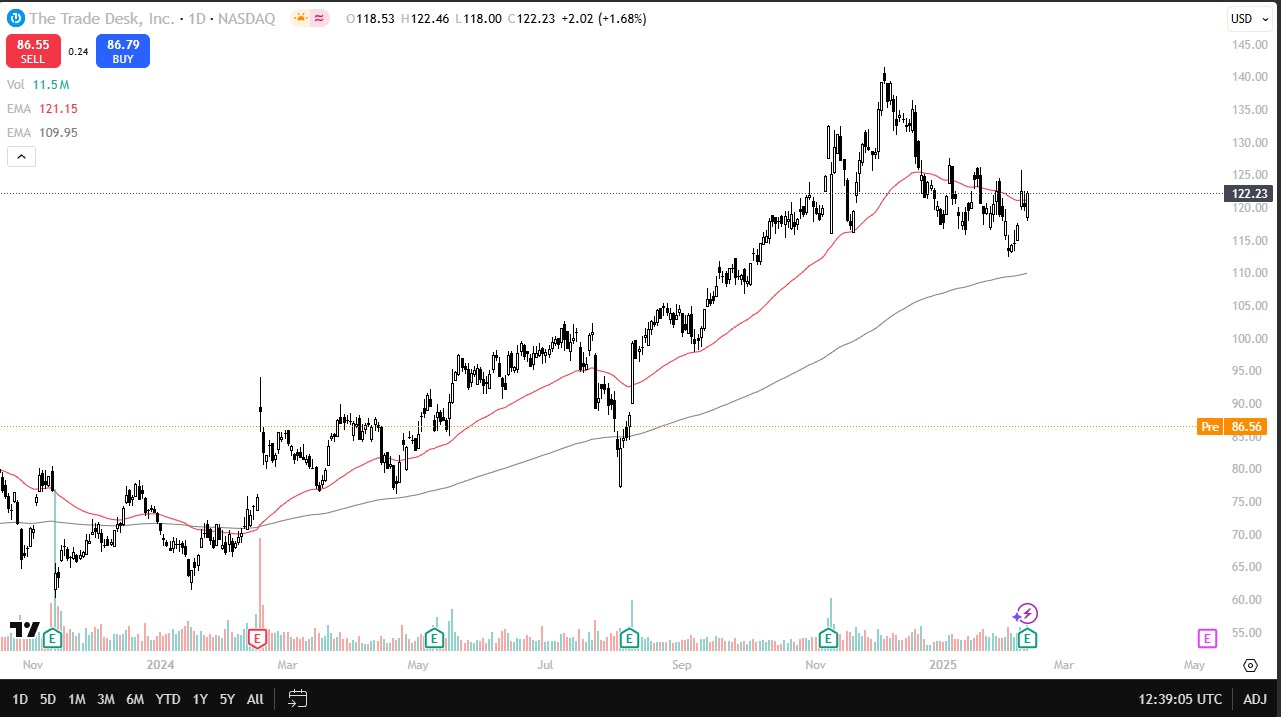
Task: Click the red earnings E marker near February
Action: 257,637
